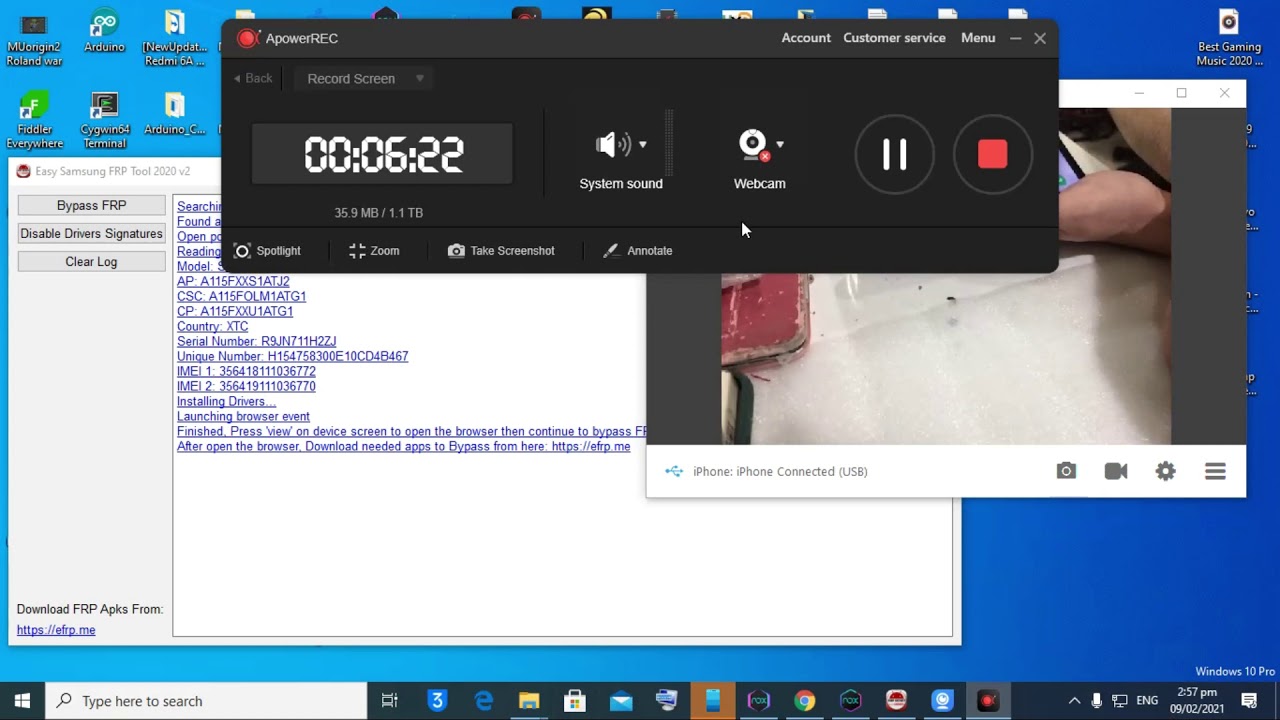Click log entry 'Installing Drivers...'
Screen dimensions: 1280x720
point(226,401)
